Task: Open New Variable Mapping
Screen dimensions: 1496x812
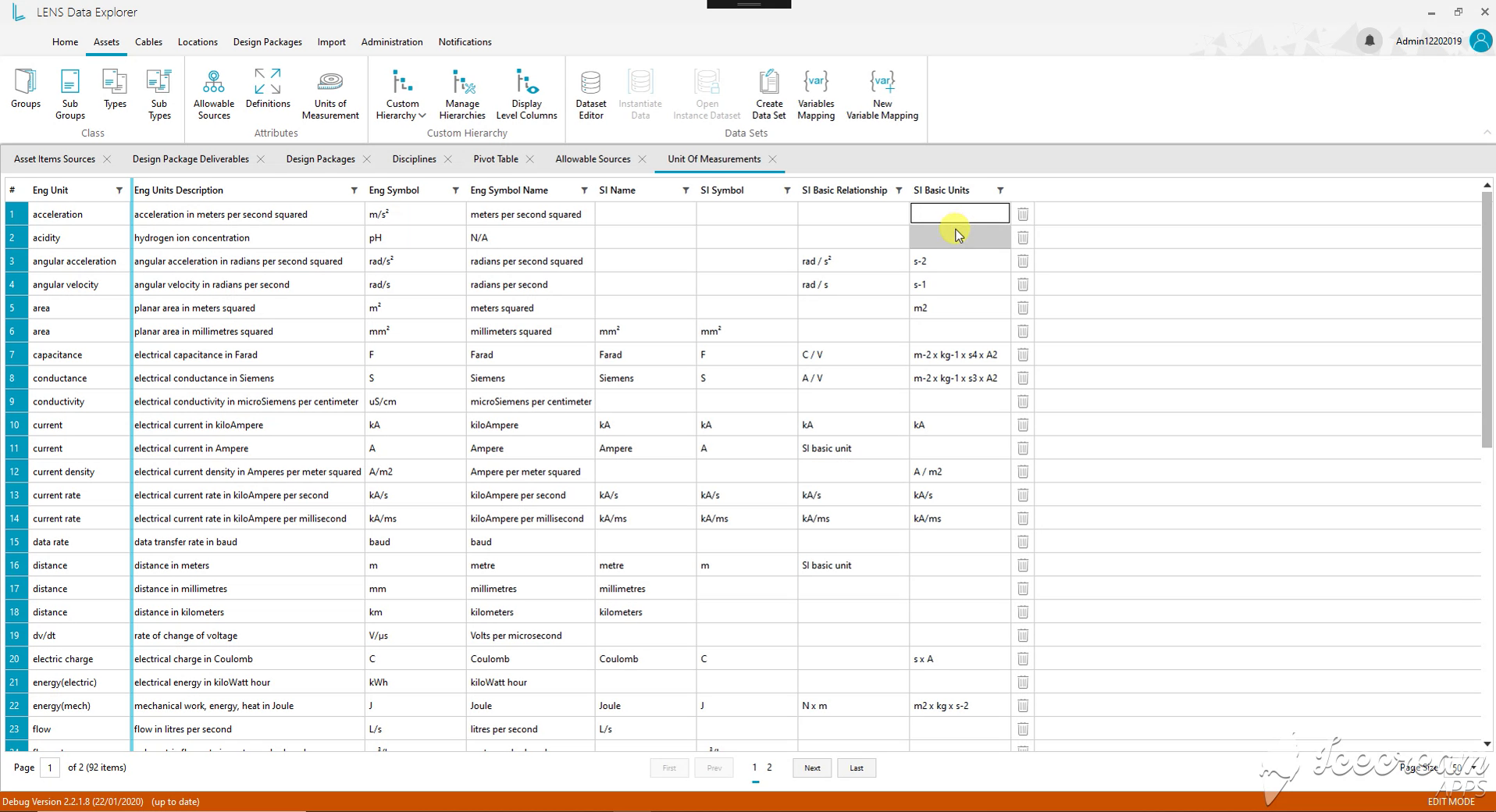Action: [882, 94]
